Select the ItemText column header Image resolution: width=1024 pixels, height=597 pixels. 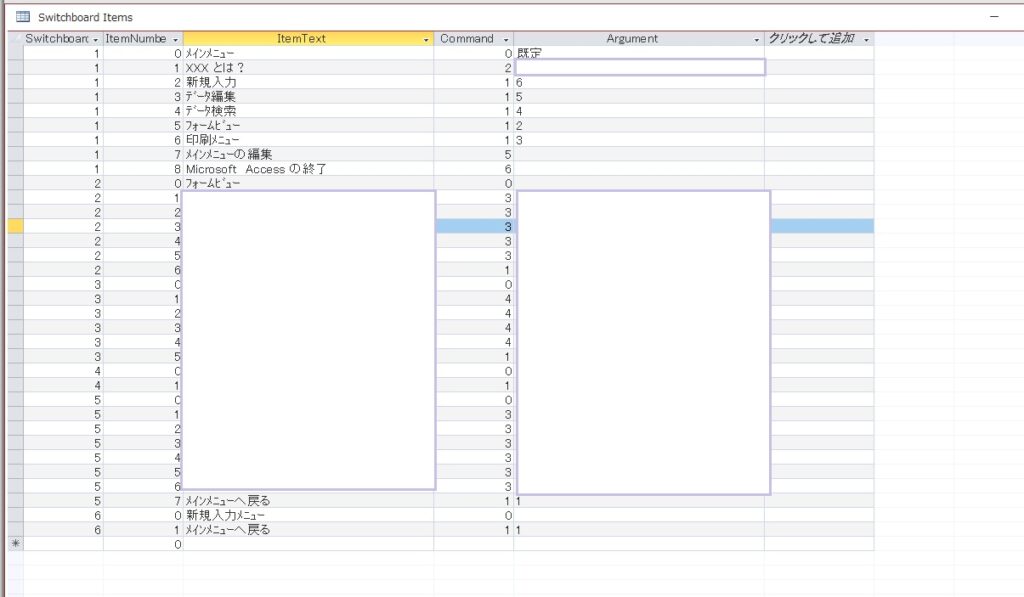pos(301,39)
